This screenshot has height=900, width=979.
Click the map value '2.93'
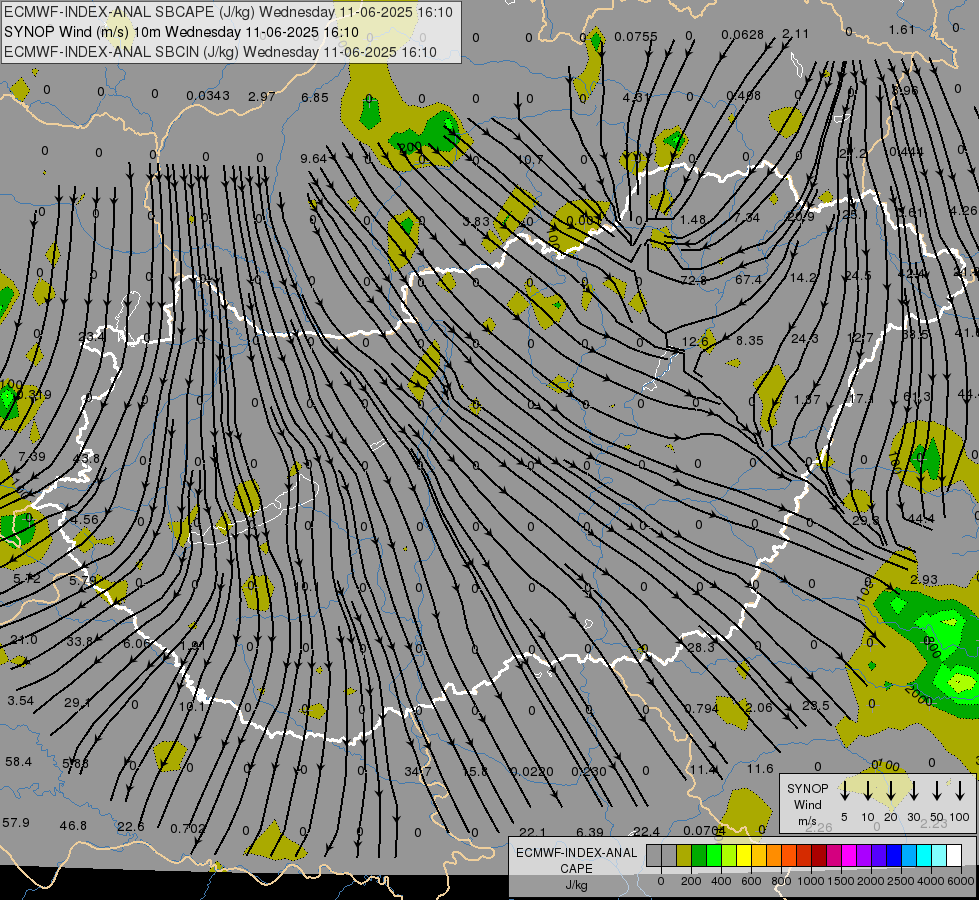923,580
